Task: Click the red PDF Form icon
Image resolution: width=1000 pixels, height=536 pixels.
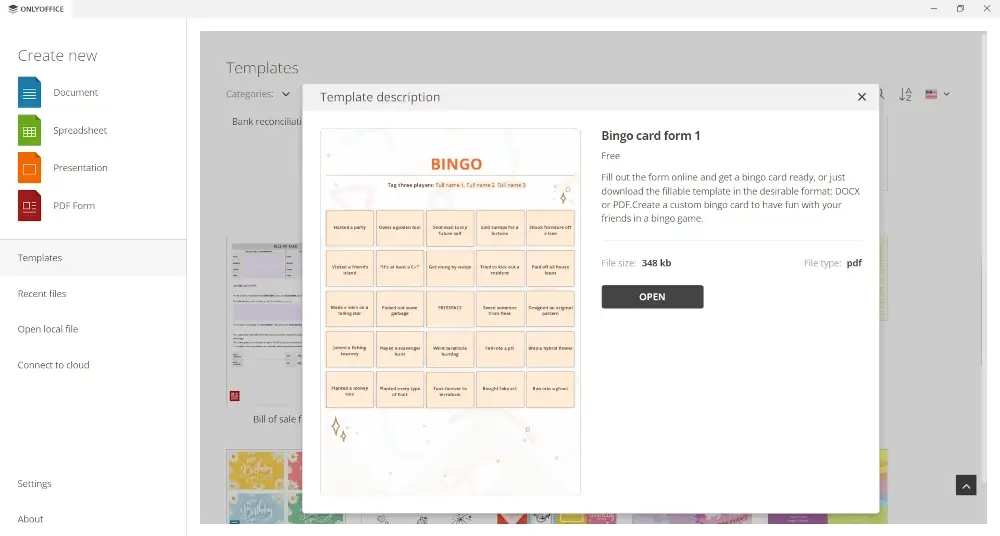Action: coord(29,205)
